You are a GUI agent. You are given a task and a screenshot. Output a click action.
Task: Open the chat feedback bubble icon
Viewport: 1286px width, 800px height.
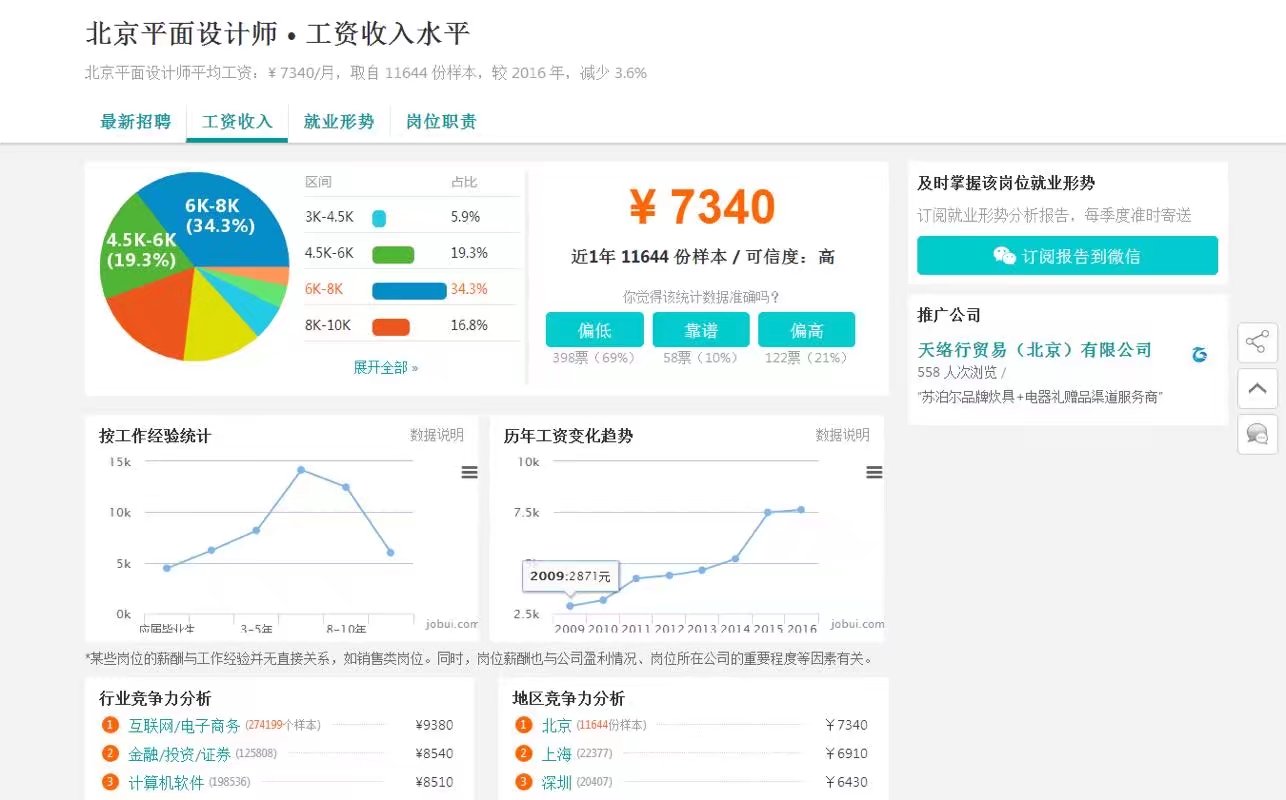click(x=1257, y=434)
